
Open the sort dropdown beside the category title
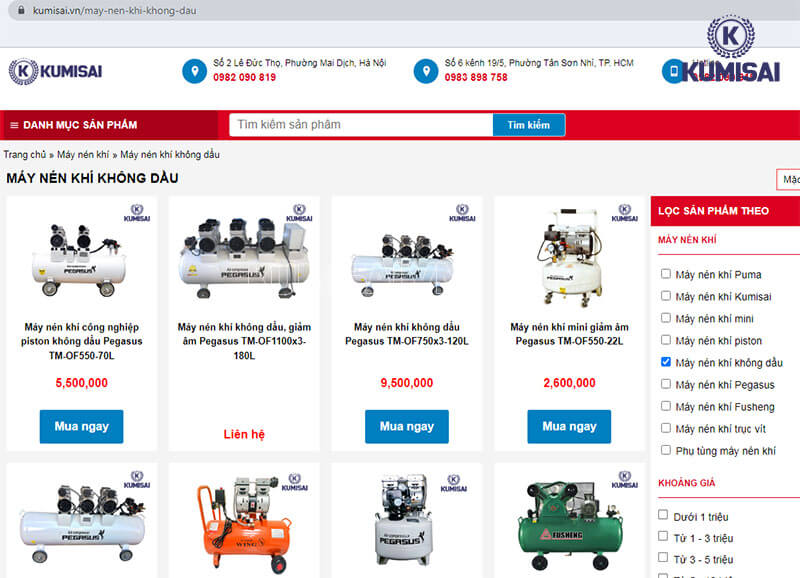(788, 180)
